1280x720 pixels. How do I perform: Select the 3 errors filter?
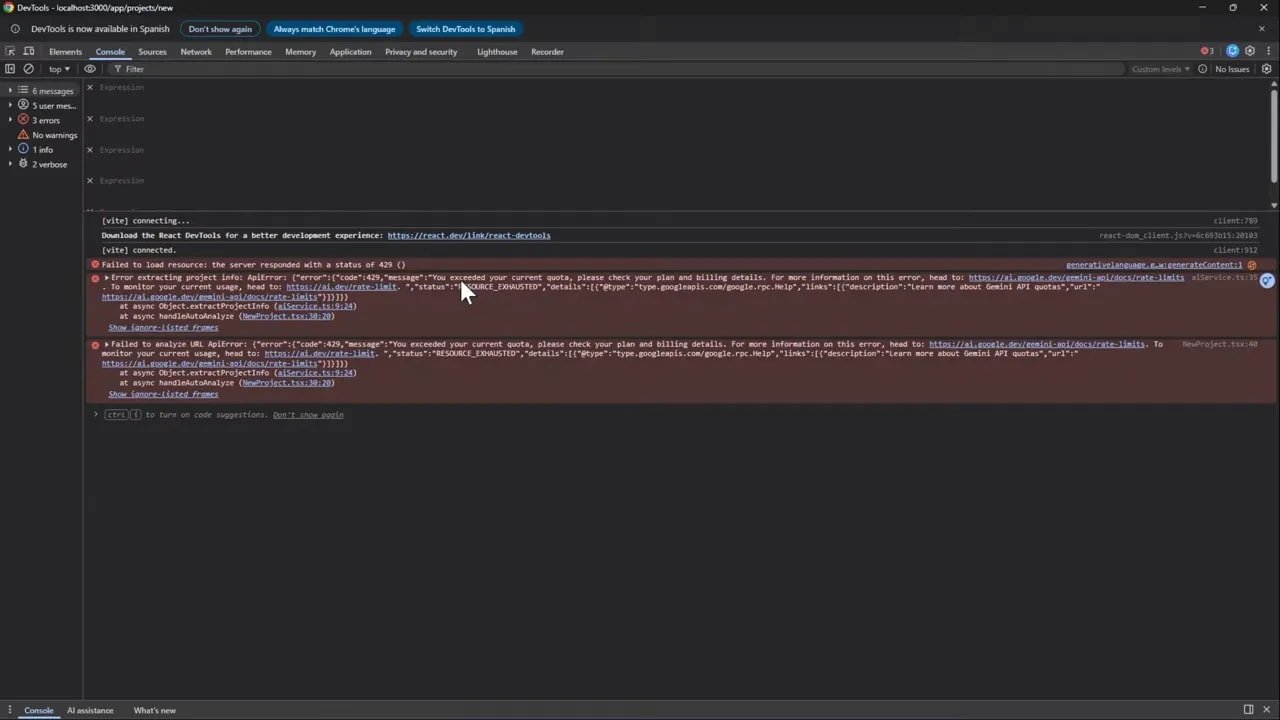(x=46, y=120)
